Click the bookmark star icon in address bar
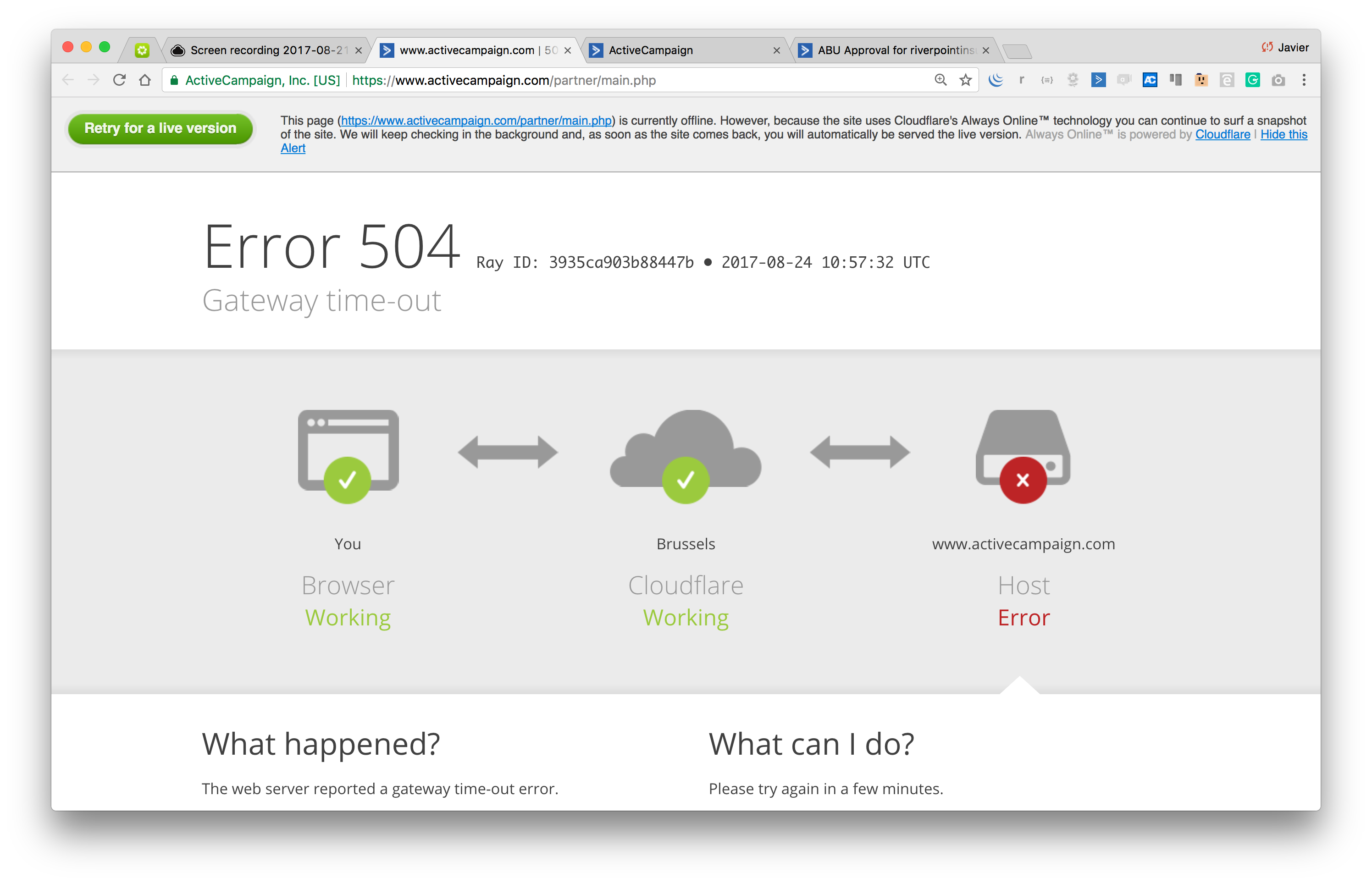 click(x=962, y=80)
